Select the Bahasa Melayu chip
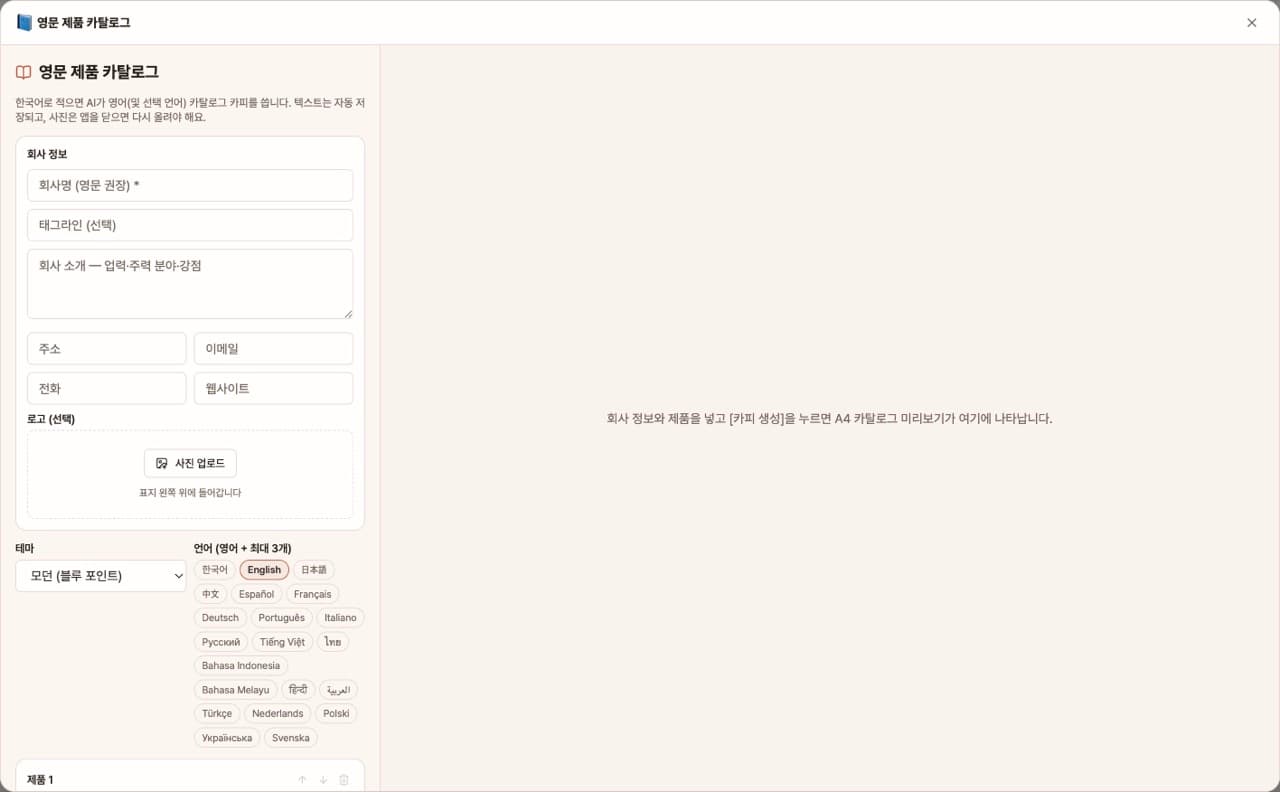The width and height of the screenshot is (1280, 792). pyautogui.click(x=236, y=690)
